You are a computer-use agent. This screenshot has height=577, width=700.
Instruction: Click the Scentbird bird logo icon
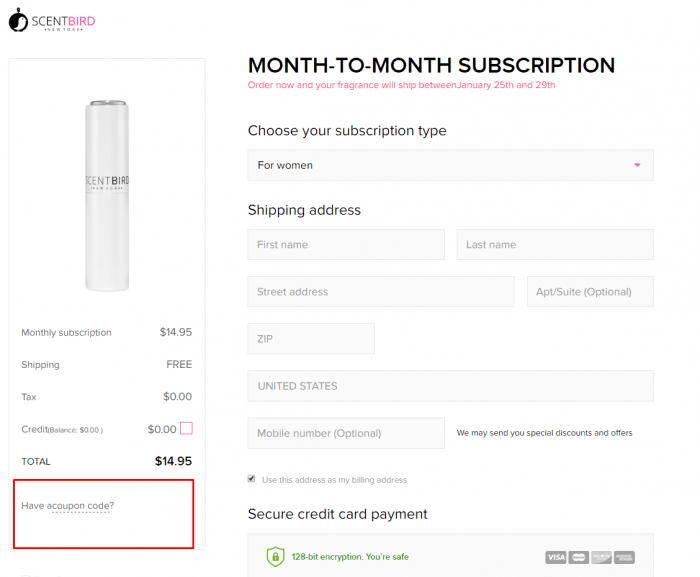18,20
